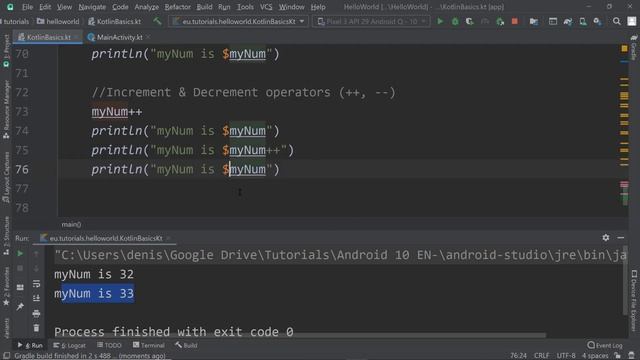Open the Refactor menu
This screenshot has height=360, width=640.
click(x=177, y=7)
